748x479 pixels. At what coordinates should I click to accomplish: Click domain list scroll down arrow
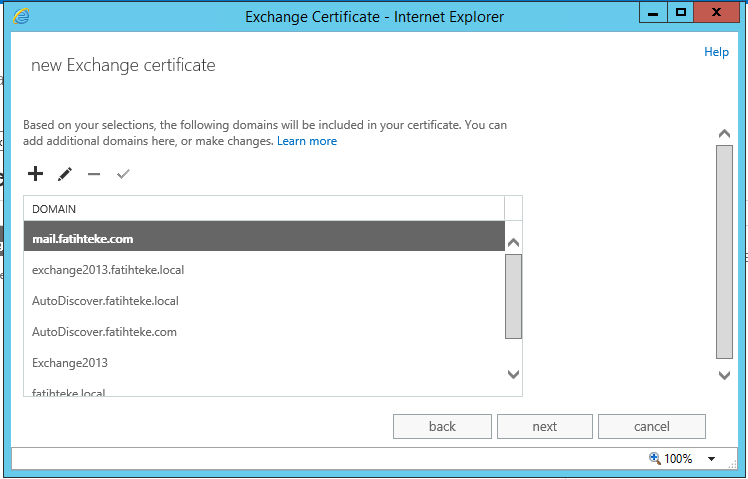(513, 374)
